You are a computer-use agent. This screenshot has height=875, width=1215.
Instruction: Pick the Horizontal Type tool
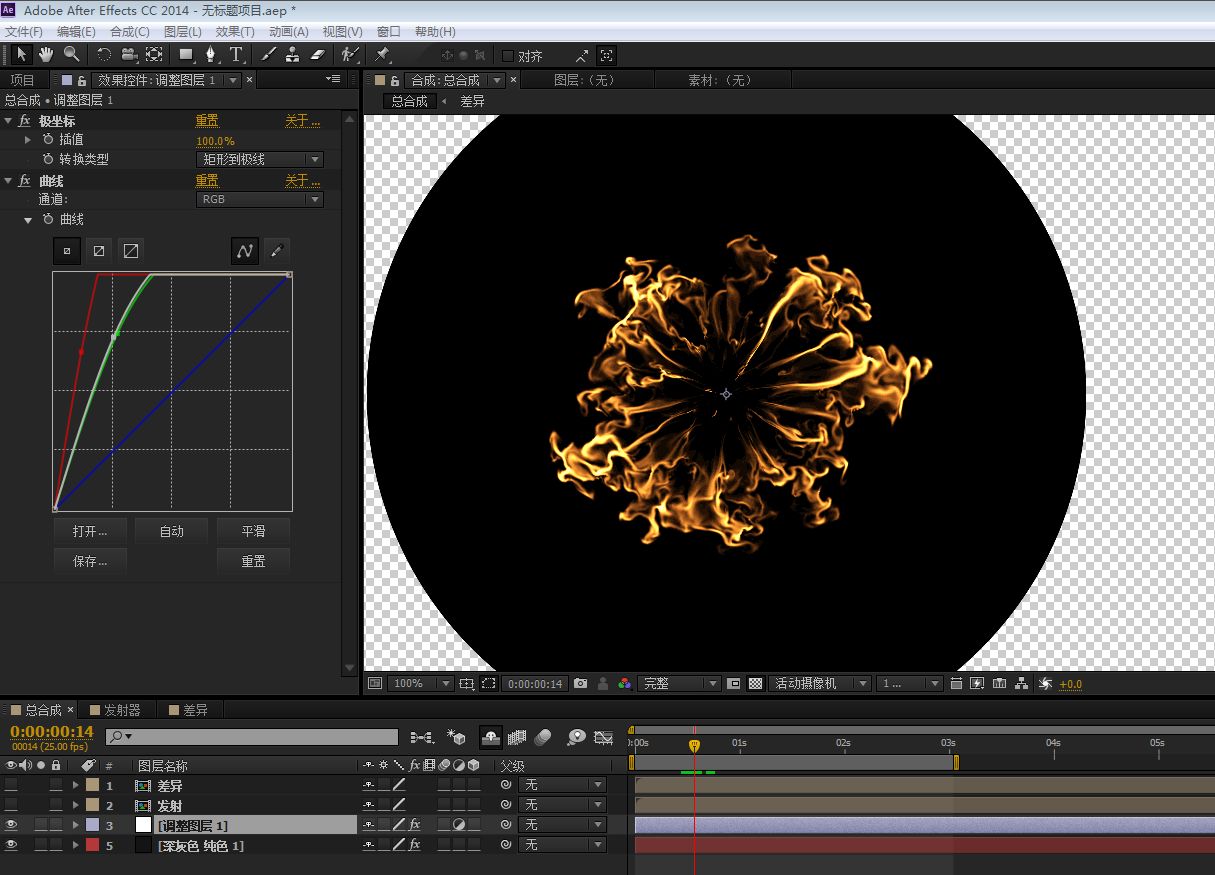236,54
